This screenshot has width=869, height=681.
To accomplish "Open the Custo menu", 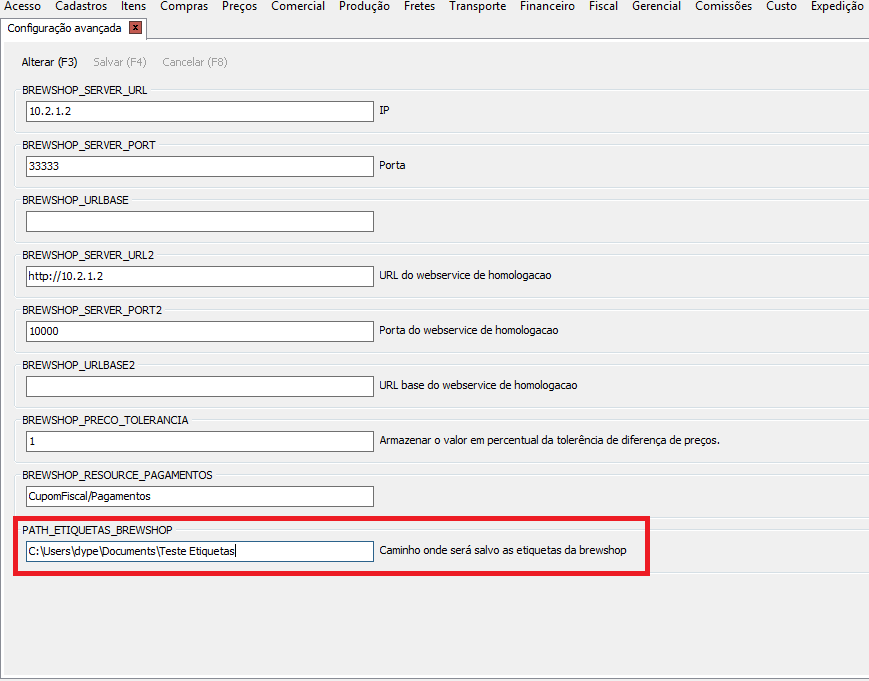I will point(781,6).
